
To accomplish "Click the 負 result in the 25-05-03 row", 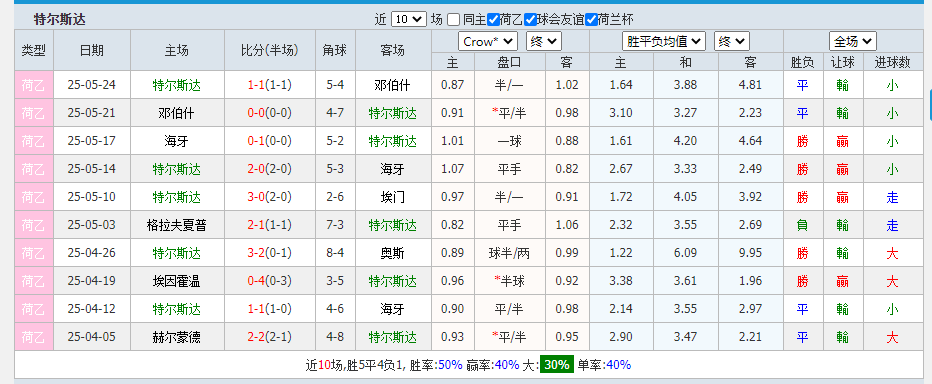I will (x=802, y=225).
